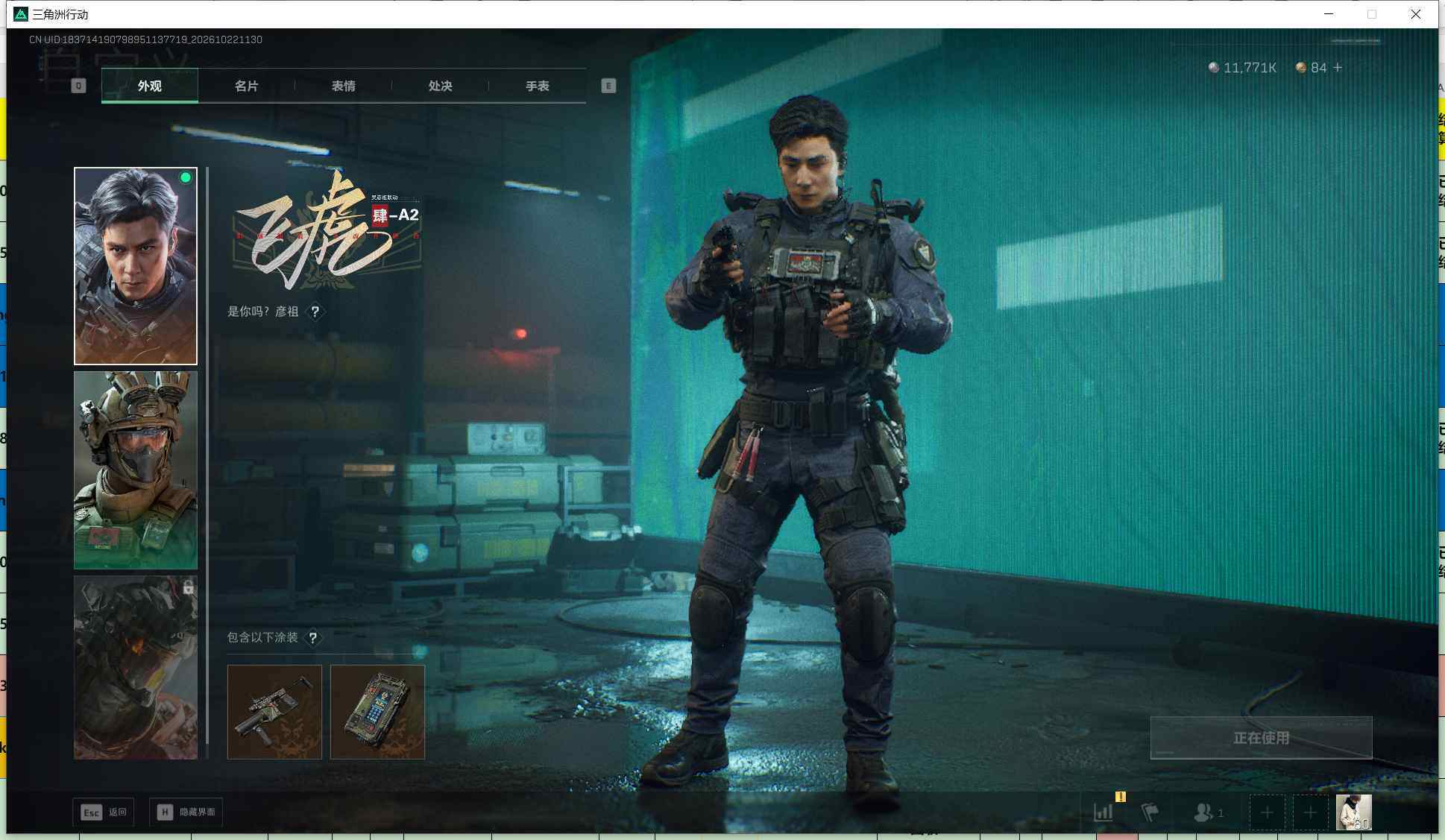The image size is (1445, 840).
Task: Open help icon next to 包含以下涂装
Action: coord(313,637)
